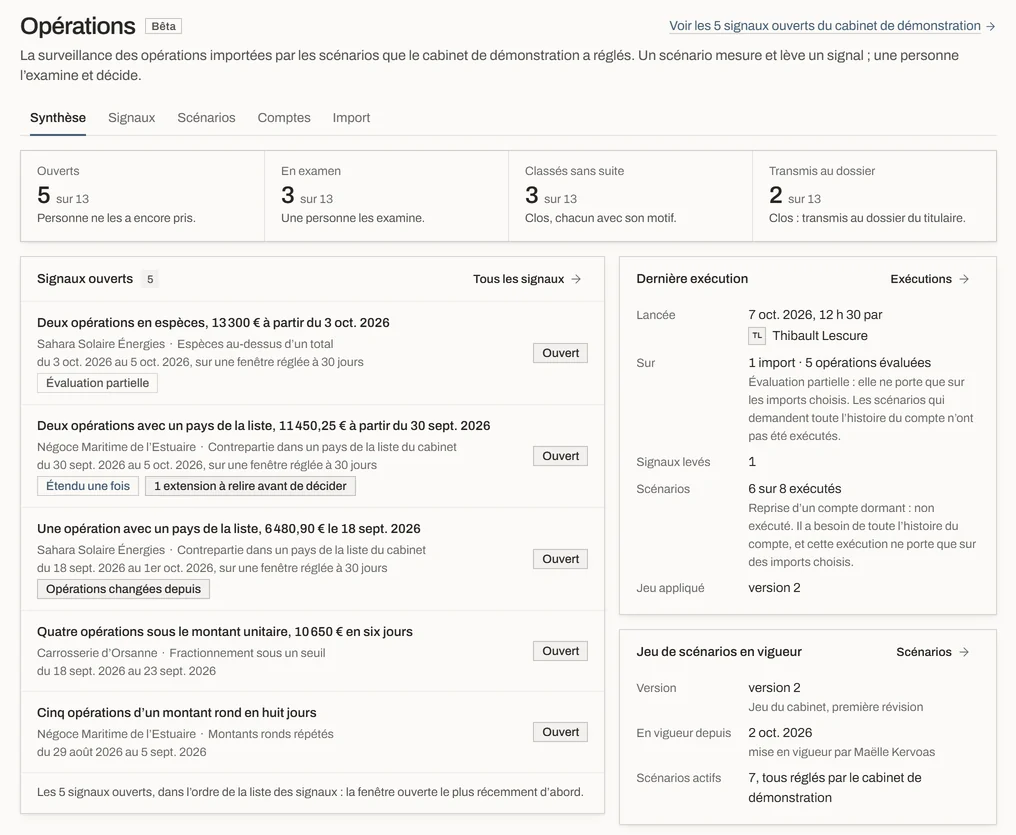
Task: Open the Scénarios link in Jeu de scénarios panel
Action: (x=924, y=652)
